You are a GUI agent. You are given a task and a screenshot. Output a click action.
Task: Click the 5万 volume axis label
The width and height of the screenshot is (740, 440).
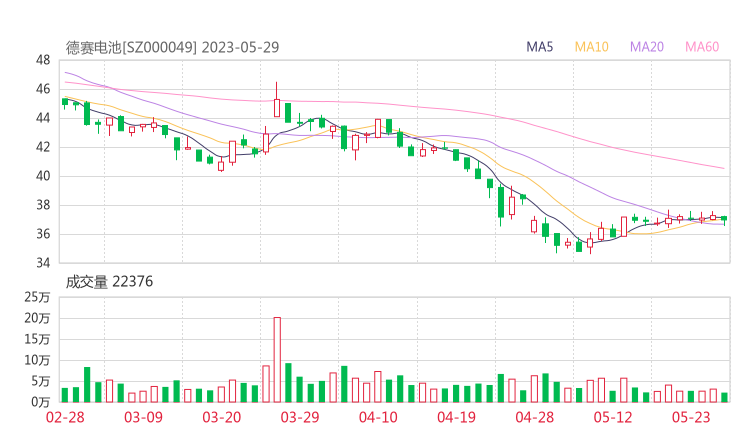[41, 381]
